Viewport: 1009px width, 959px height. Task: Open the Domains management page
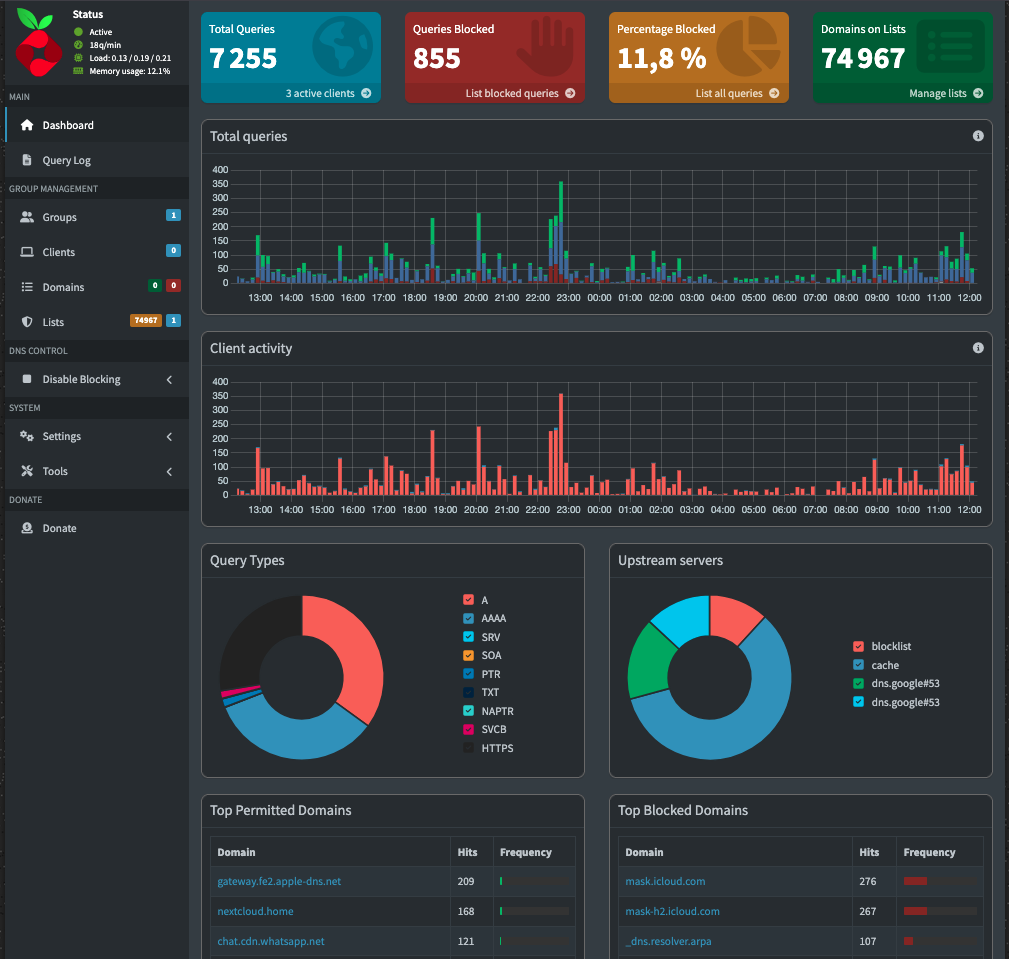97,287
